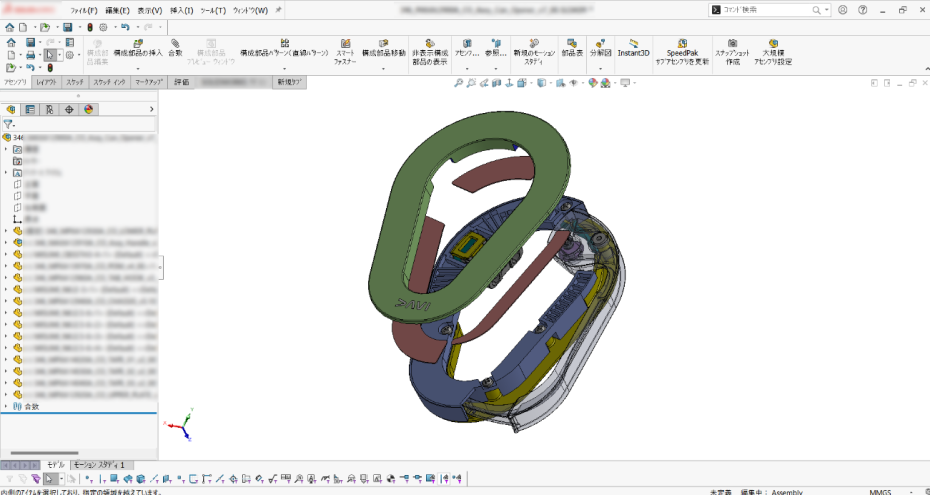This screenshot has height=495, width=930.
Task: Open the スマートファスナー (Smart Fasteners) tool
Action: (x=345, y=51)
